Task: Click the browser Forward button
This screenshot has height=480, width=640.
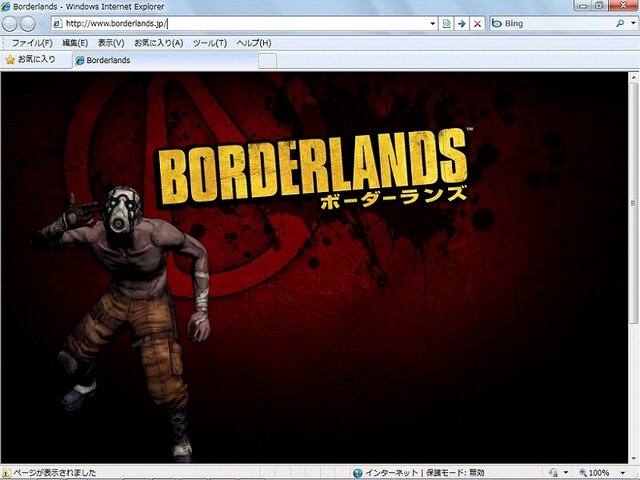Action: (x=28, y=24)
